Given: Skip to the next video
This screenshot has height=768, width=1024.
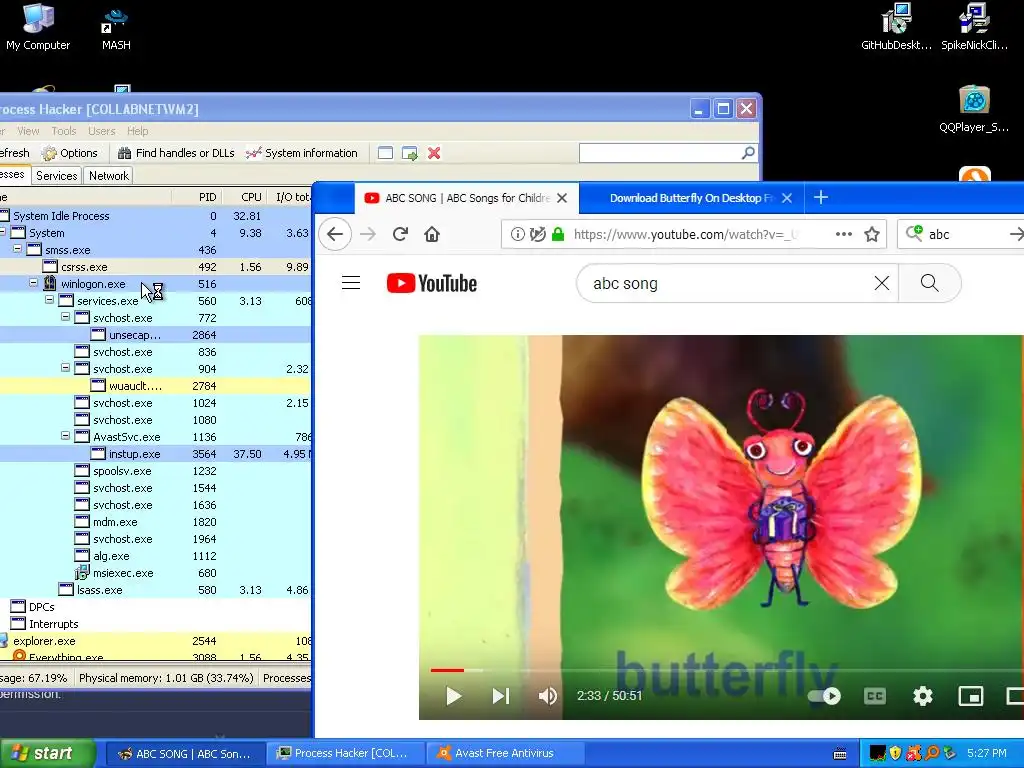Looking at the screenshot, I should (x=500, y=696).
